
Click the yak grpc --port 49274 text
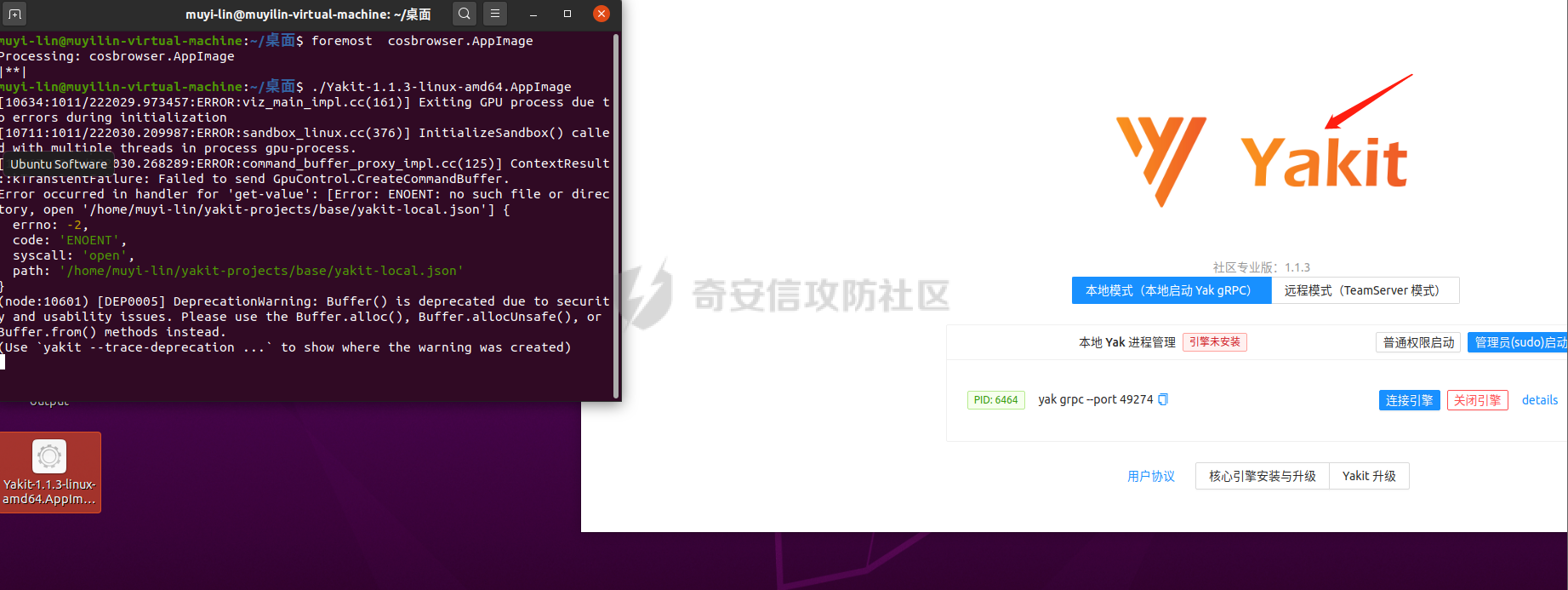(1095, 399)
